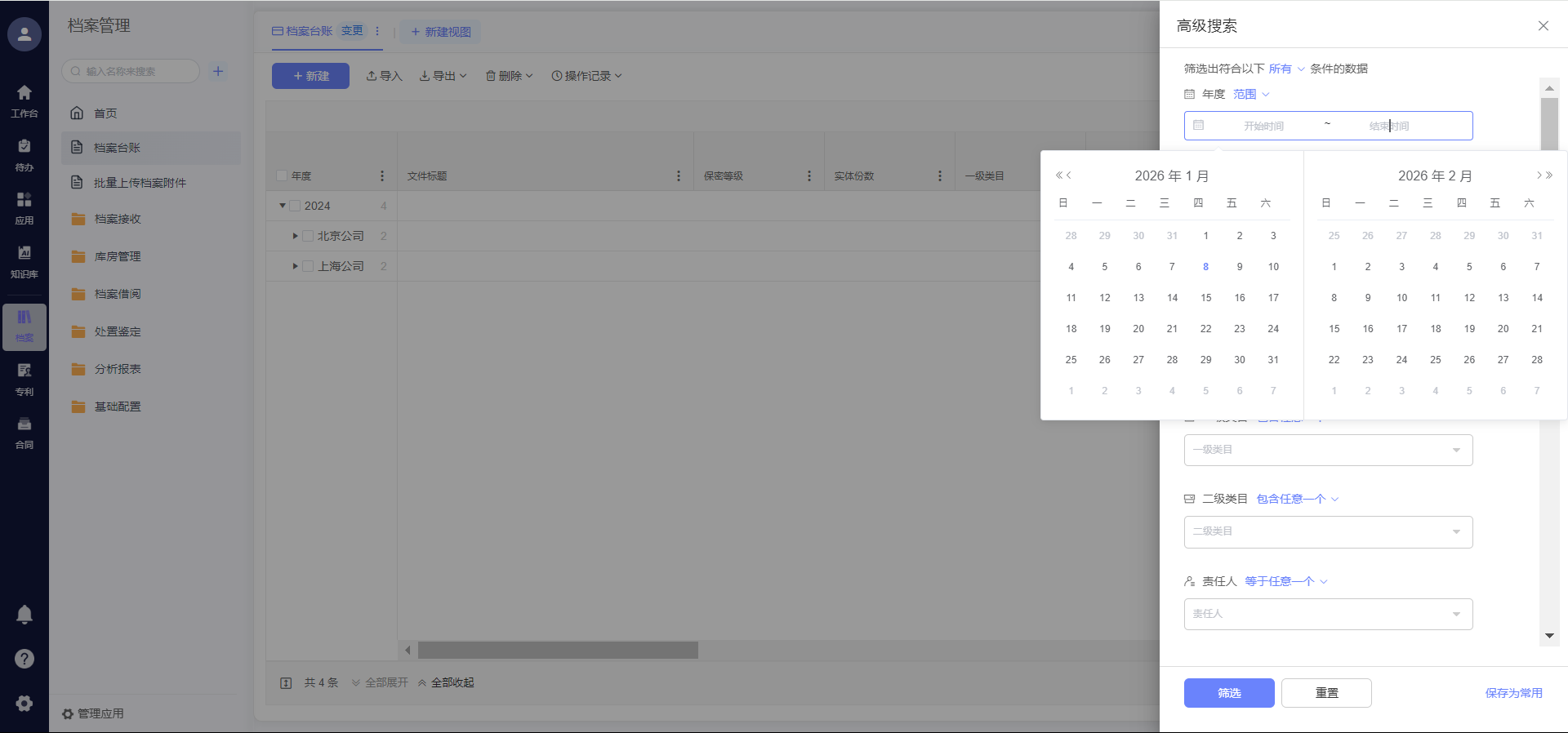Click the settings gear icon in sidebar
This screenshot has height=733, width=1568.
(24, 703)
